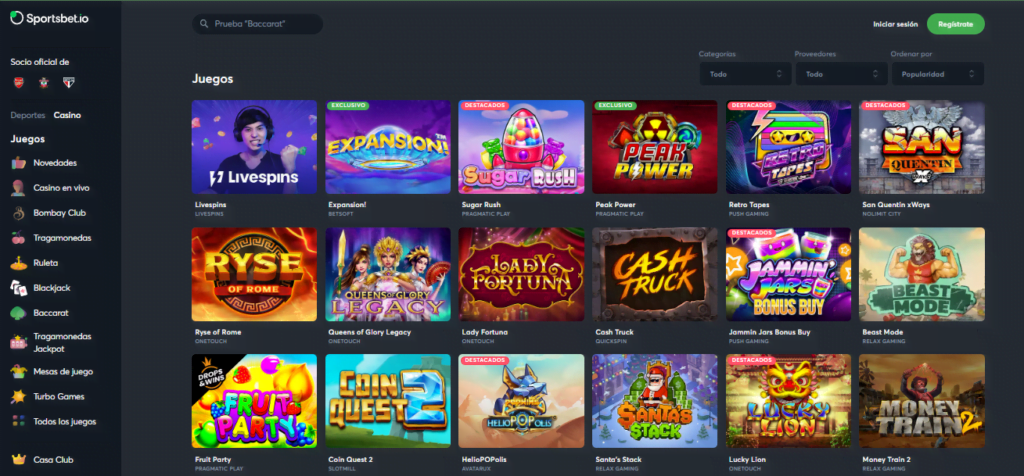The height and width of the screenshot is (476, 1024).
Task: Open the Sugar Rush game thumbnail
Action: [521, 147]
